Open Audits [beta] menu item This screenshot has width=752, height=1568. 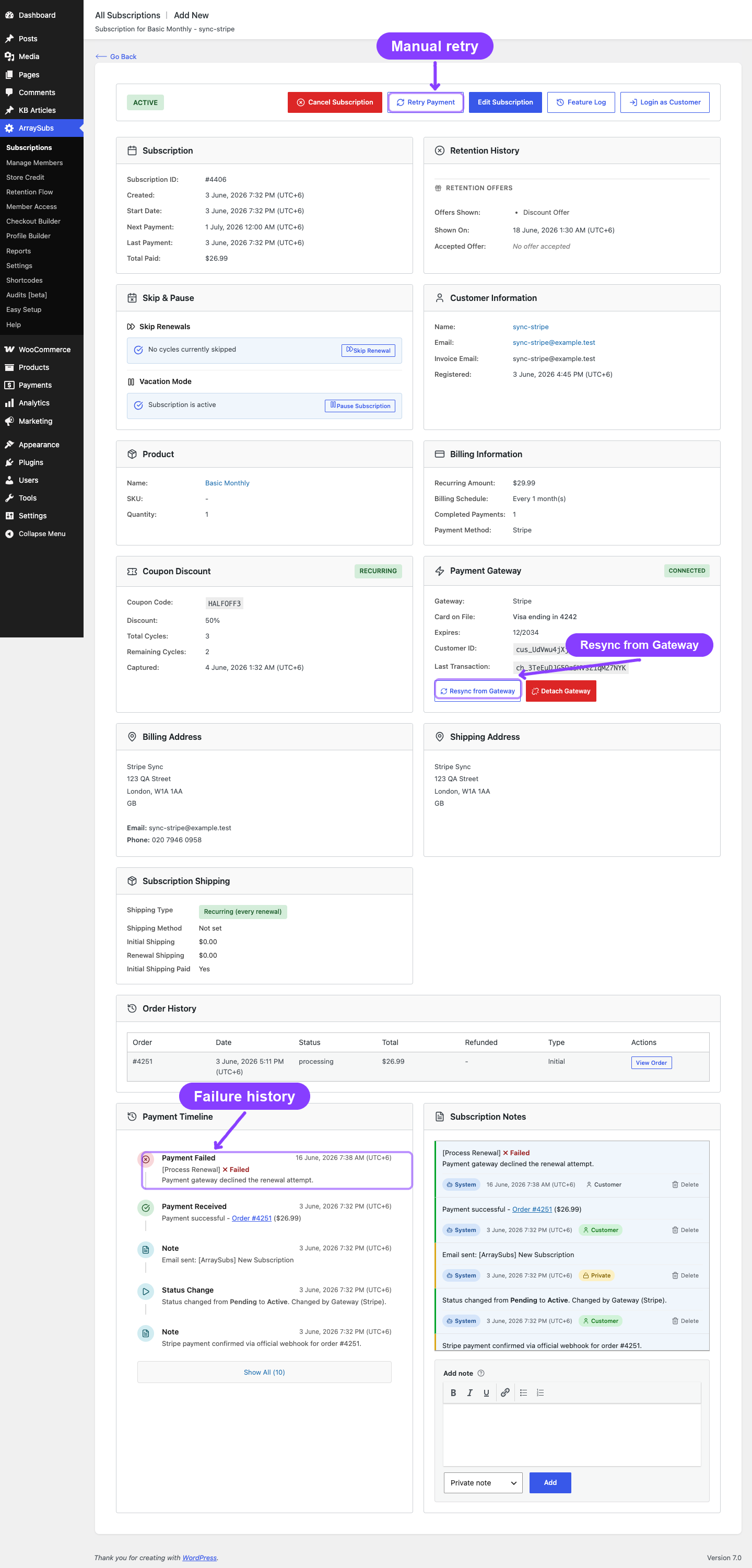[x=27, y=295]
